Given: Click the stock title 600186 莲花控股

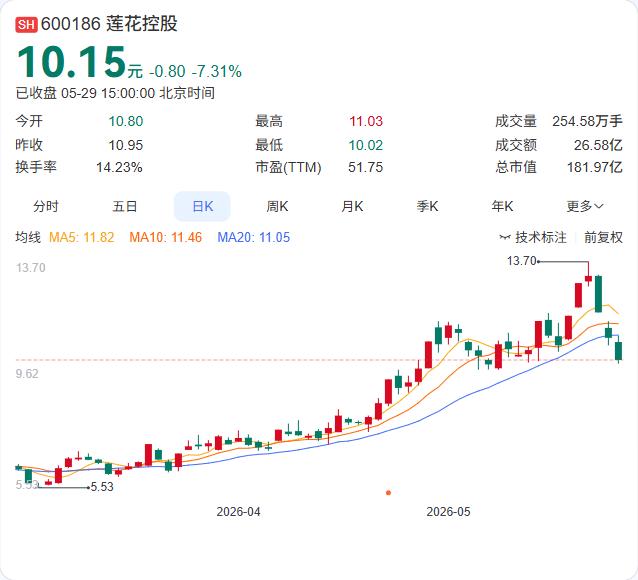Looking at the screenshot, I should (x=109, y=24).
